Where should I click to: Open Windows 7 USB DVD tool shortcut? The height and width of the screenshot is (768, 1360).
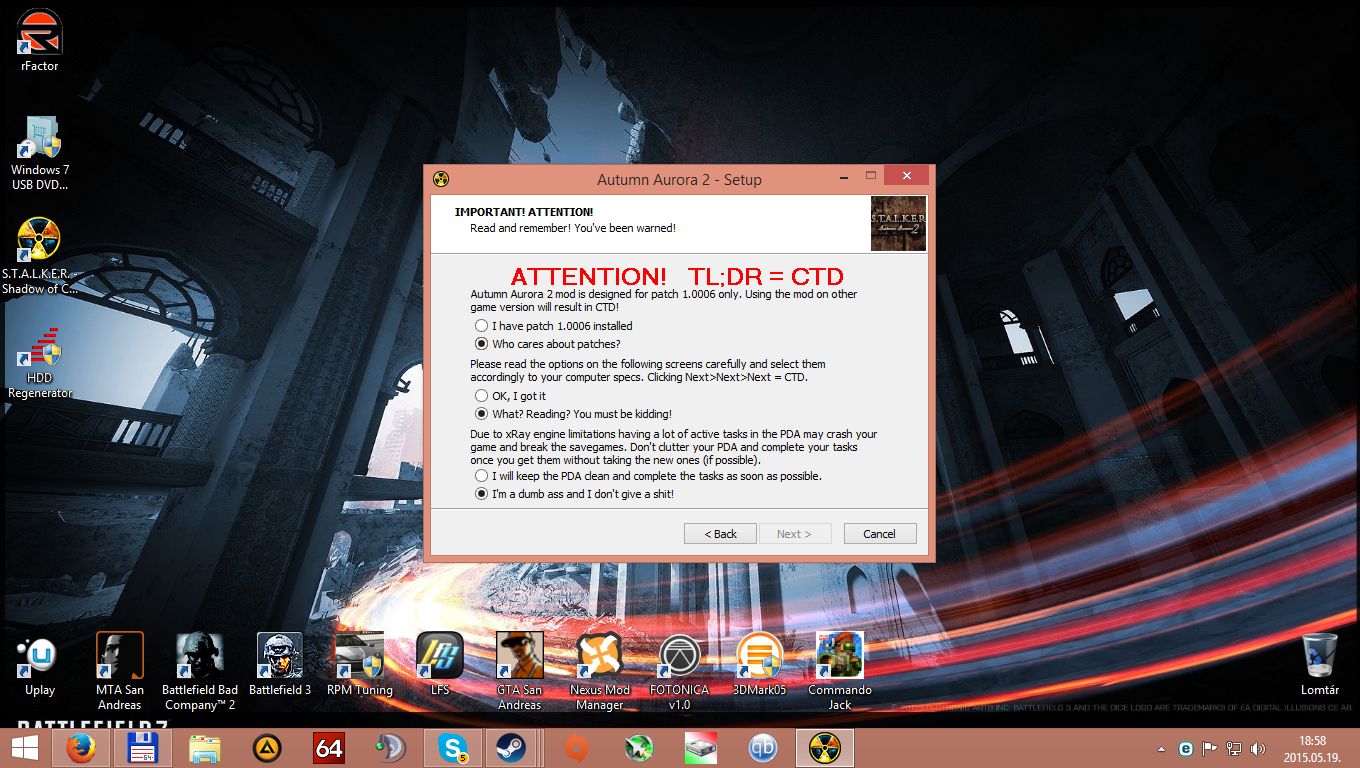pos(40,153)
